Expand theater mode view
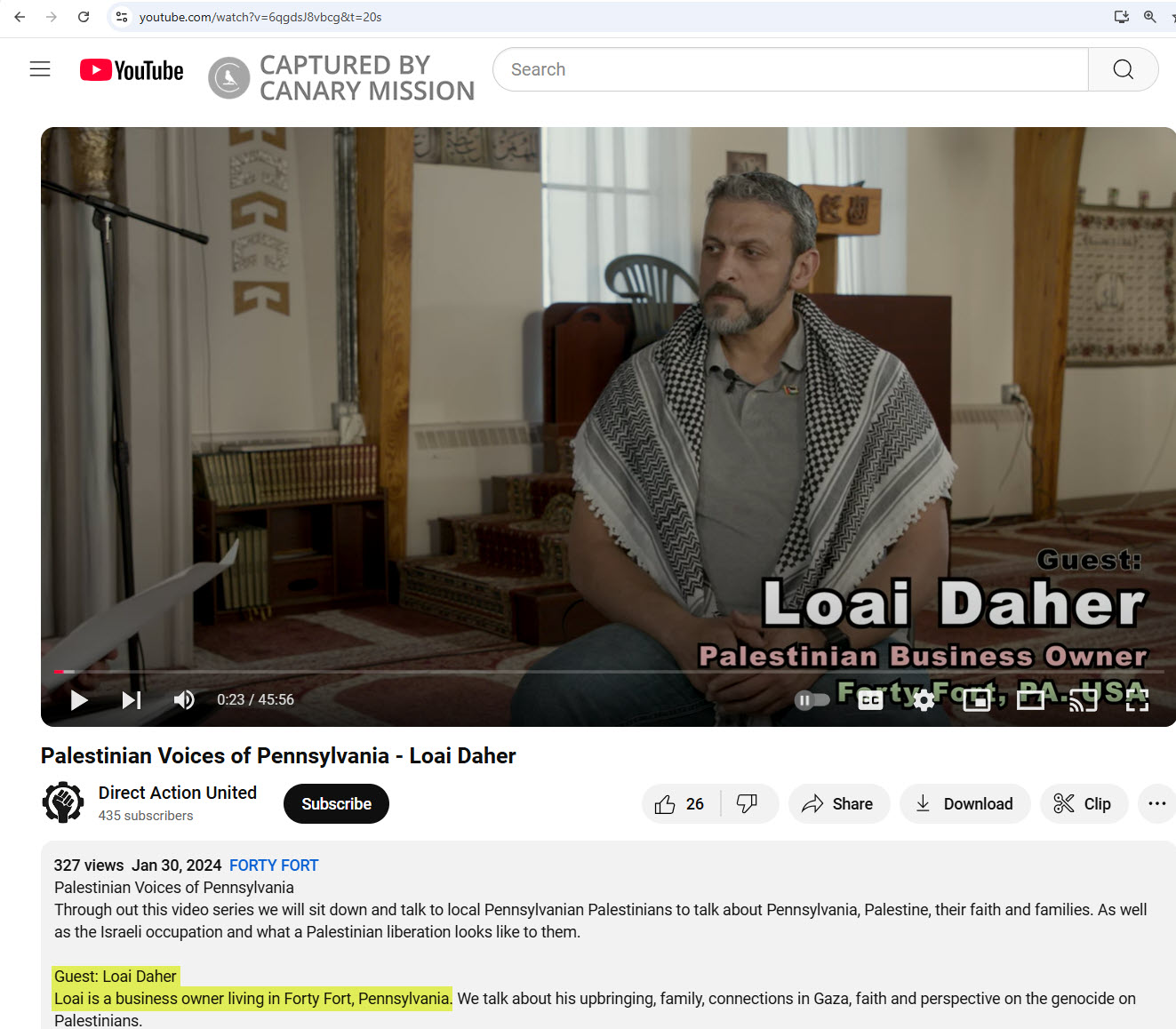 [x=1030, y=699]
